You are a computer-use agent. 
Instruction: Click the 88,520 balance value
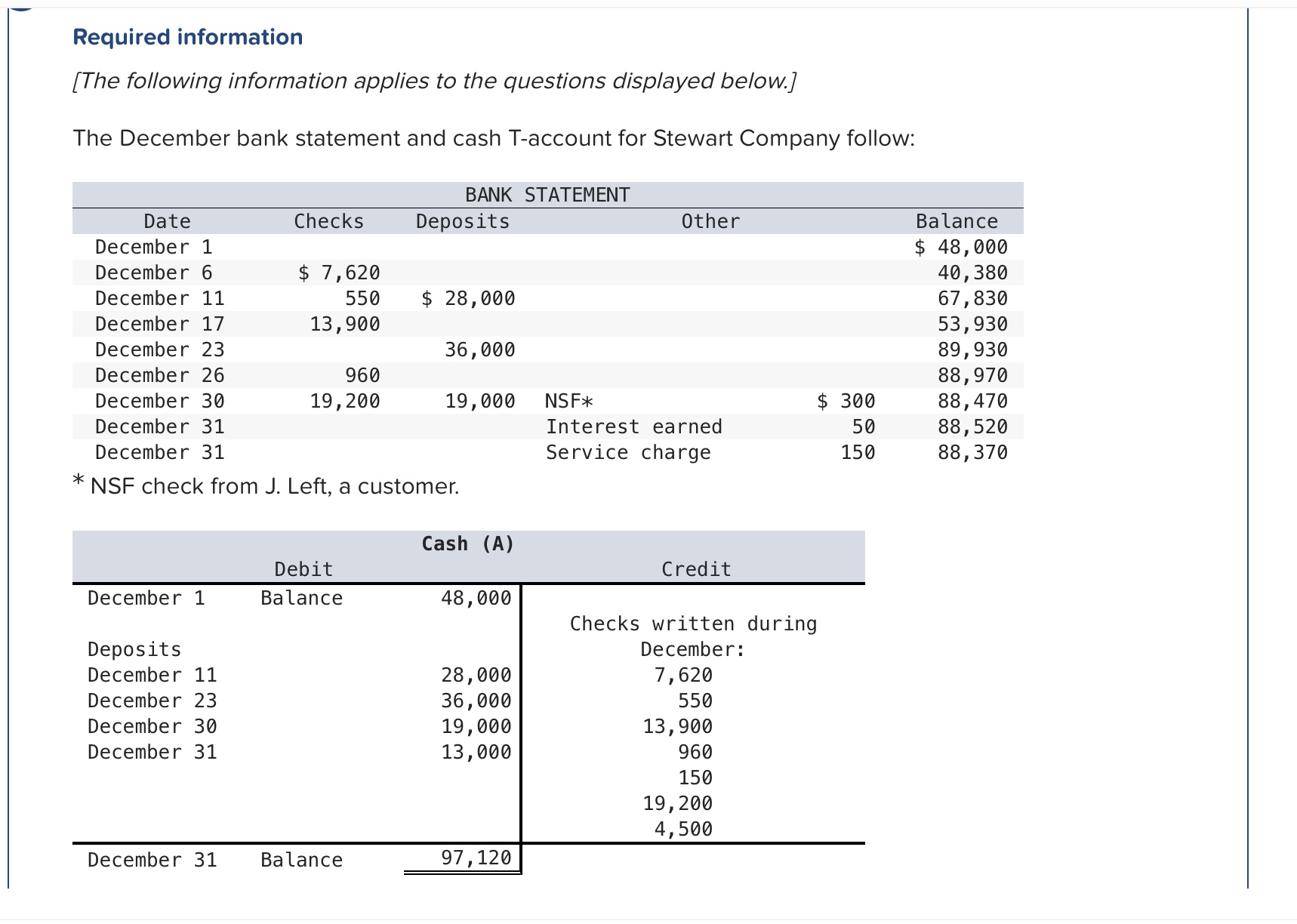[x=972, y=427]
